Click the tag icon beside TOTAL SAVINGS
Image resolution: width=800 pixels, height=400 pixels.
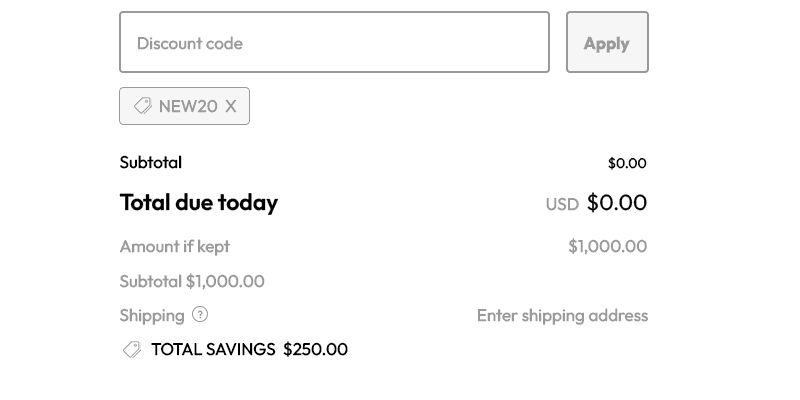coord(131,349)
